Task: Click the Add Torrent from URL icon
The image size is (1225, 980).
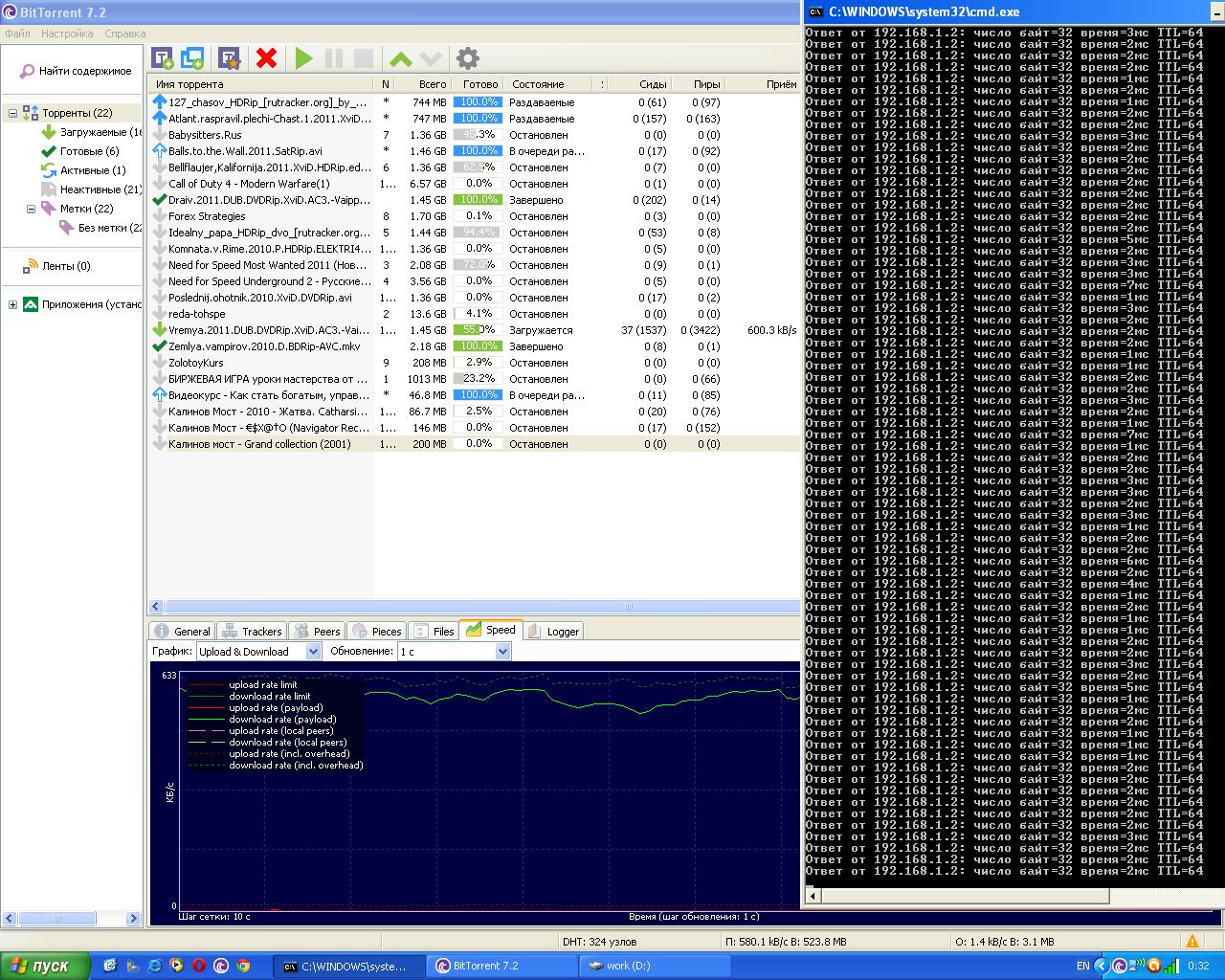Action: click(x=192, y=58)
